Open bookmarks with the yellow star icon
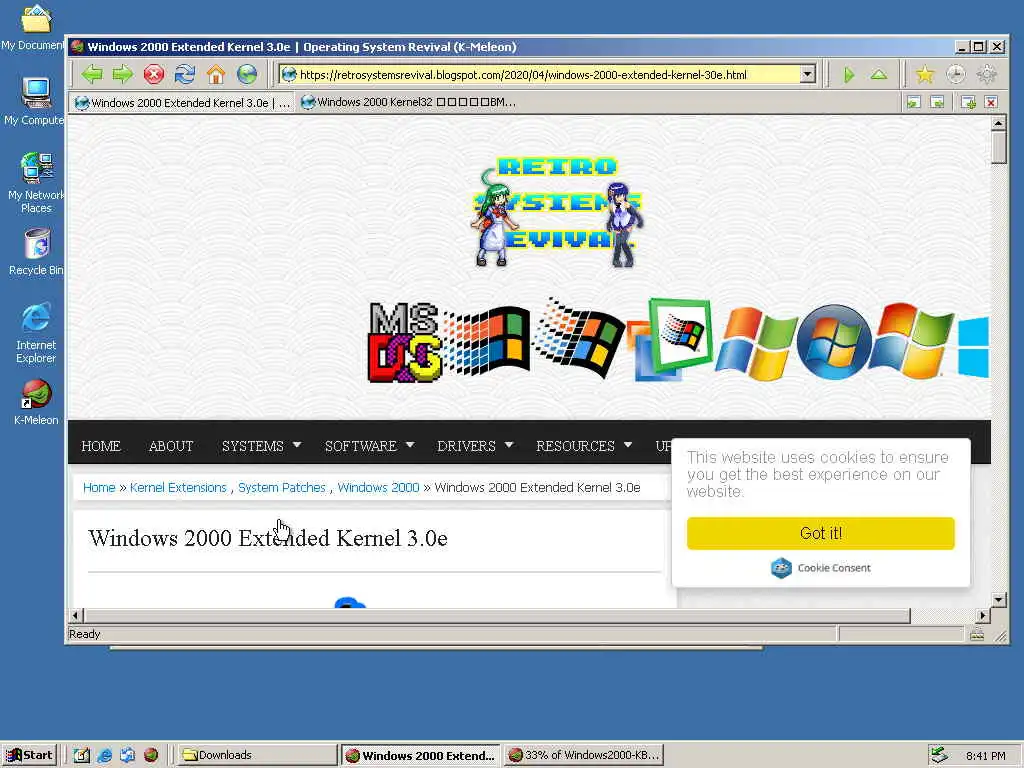The image size is (1024, 768). (x=925, y=74)
